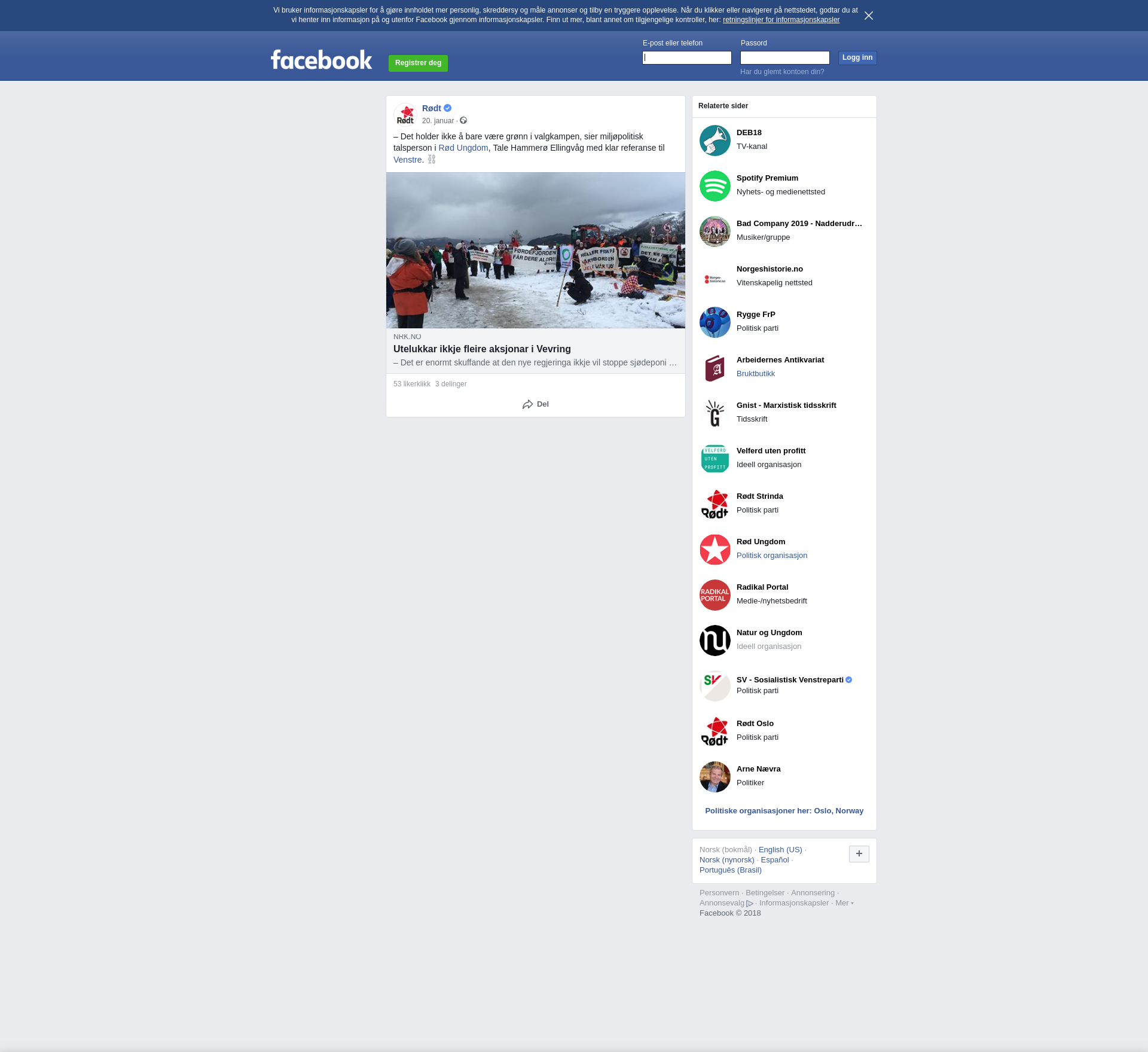Open the Rødt page profile picture
Image resolution: width=1148 pixels, height=1052 pixels.
coord(405,114)
